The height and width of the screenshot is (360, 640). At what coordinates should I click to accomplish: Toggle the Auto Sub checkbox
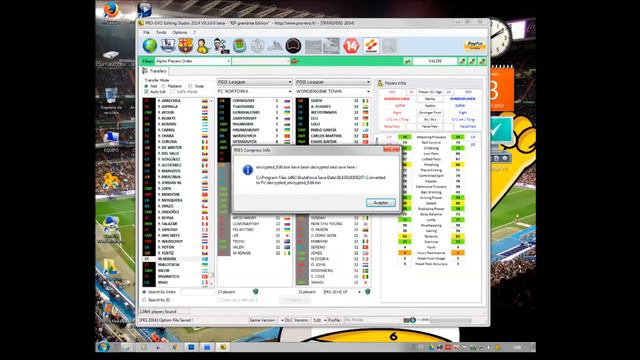click(x=146, y=92)
